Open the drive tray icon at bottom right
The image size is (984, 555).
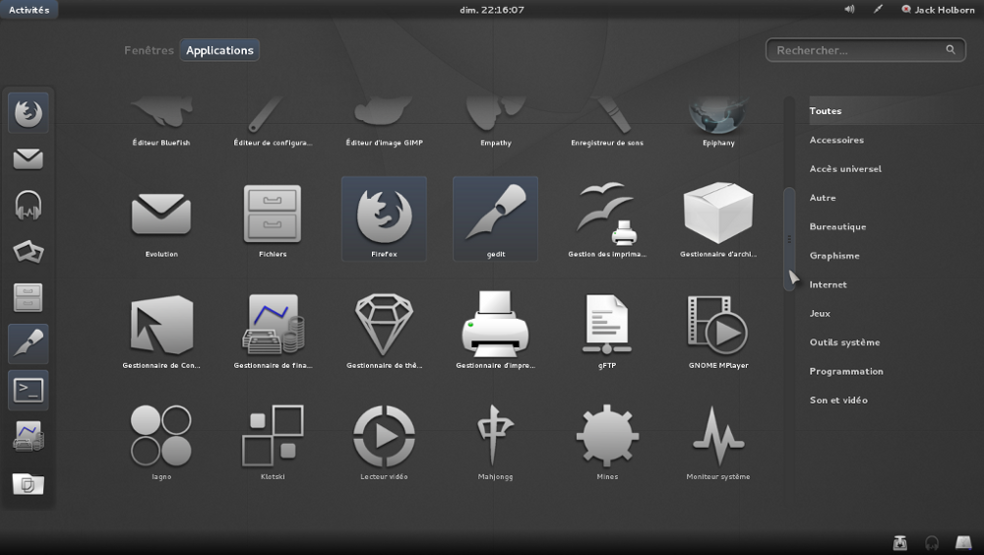tap(963, 542)
